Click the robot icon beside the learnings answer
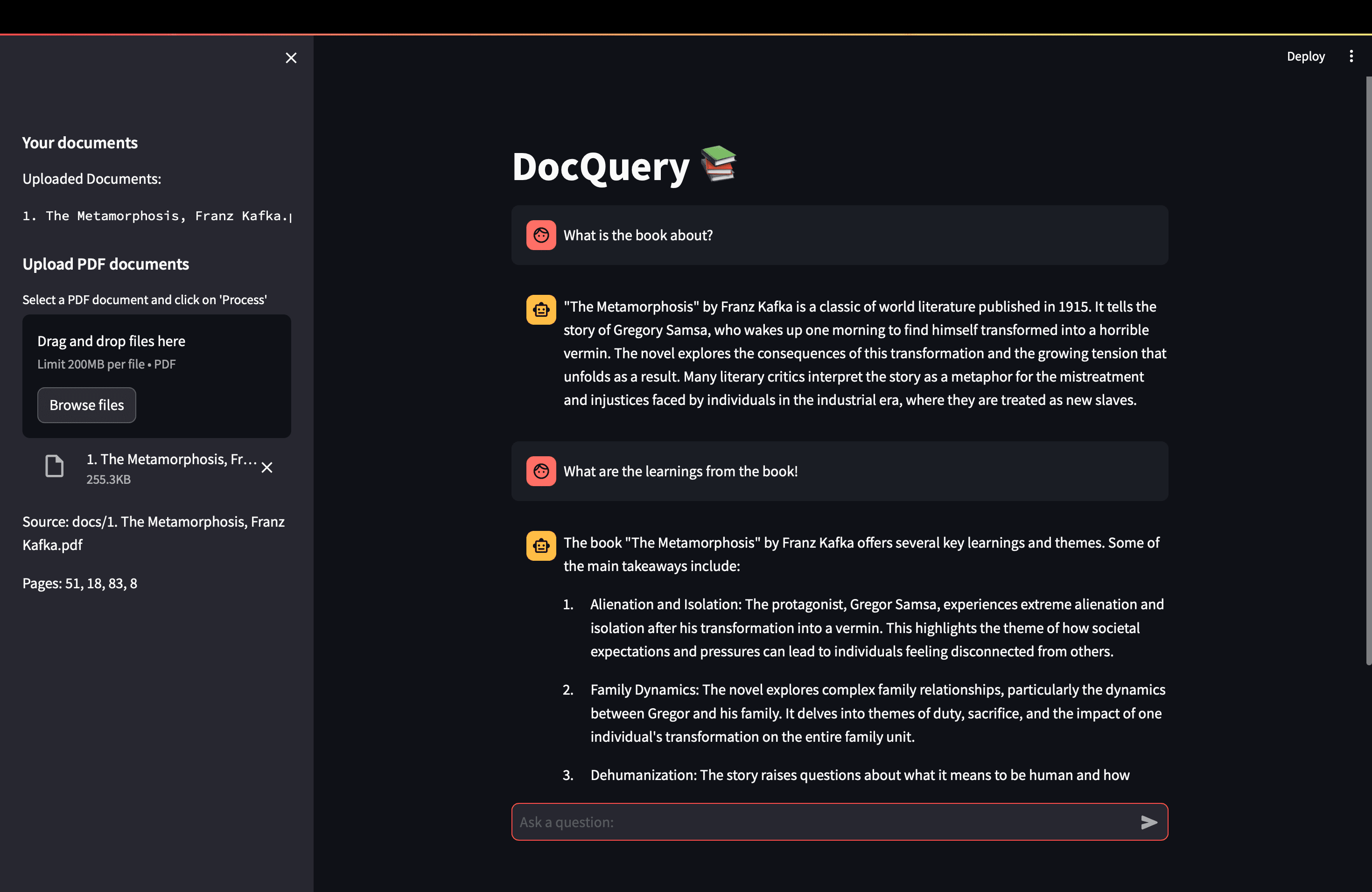1372x892 pixels. click(x=541, y=546)
